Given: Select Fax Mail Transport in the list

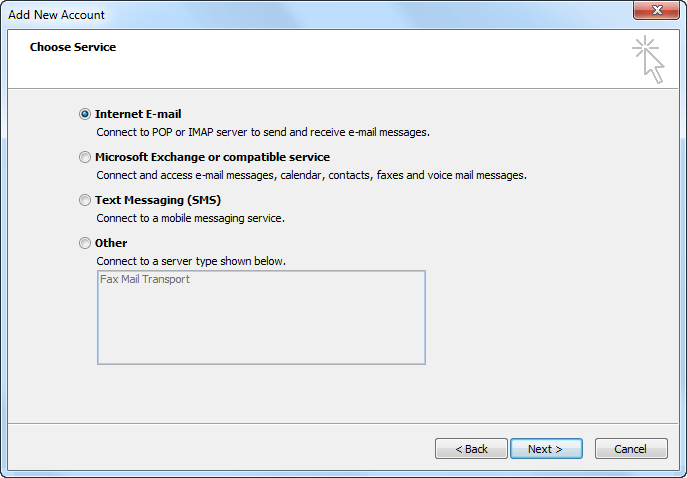Looking at the screenshot, I should point(145,280).
